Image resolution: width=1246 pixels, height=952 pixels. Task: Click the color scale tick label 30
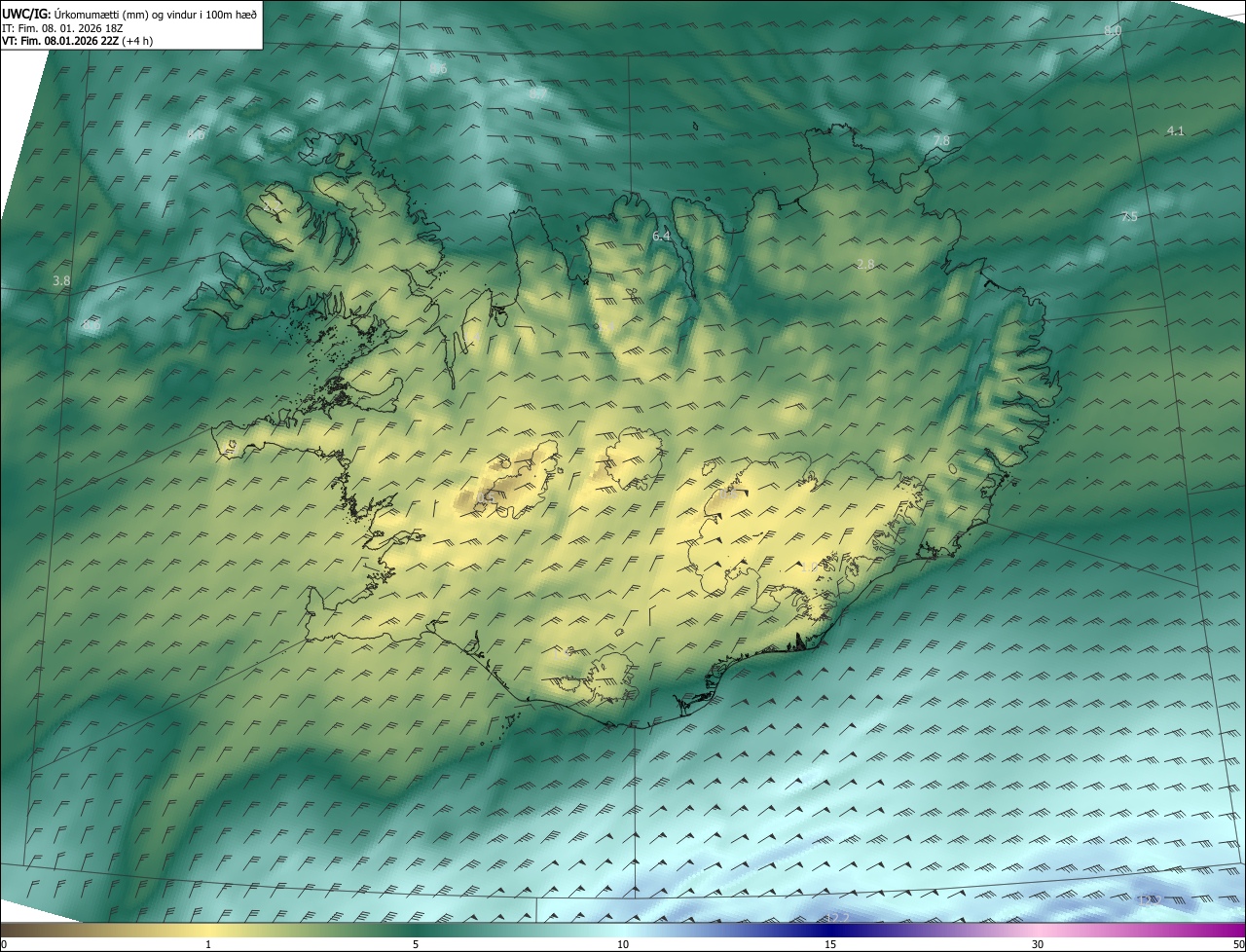coord(1038,944)
